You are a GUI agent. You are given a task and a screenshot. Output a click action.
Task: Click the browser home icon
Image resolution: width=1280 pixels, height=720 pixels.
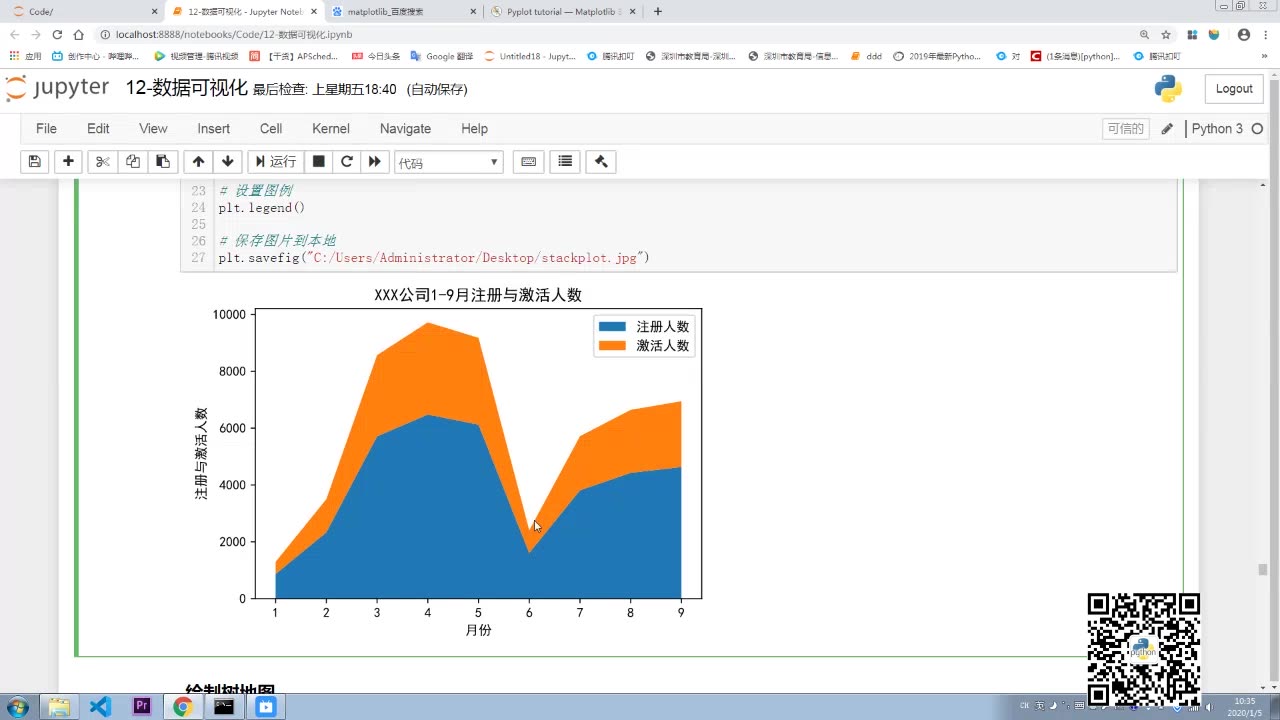(x=79, y=34)
